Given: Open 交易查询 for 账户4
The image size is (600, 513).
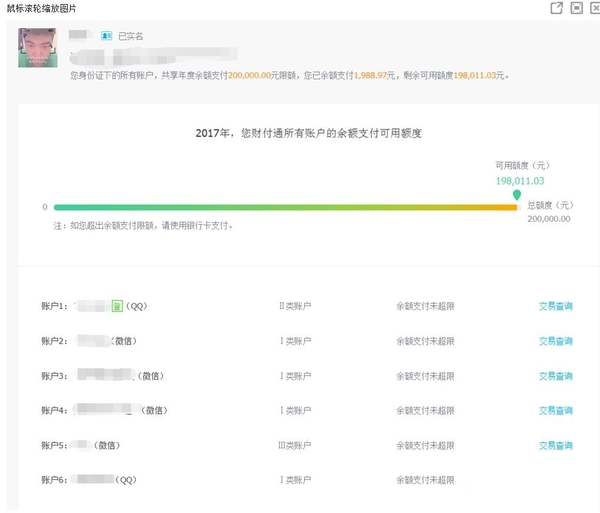Looking at the screenshot, I should point(556,410).
